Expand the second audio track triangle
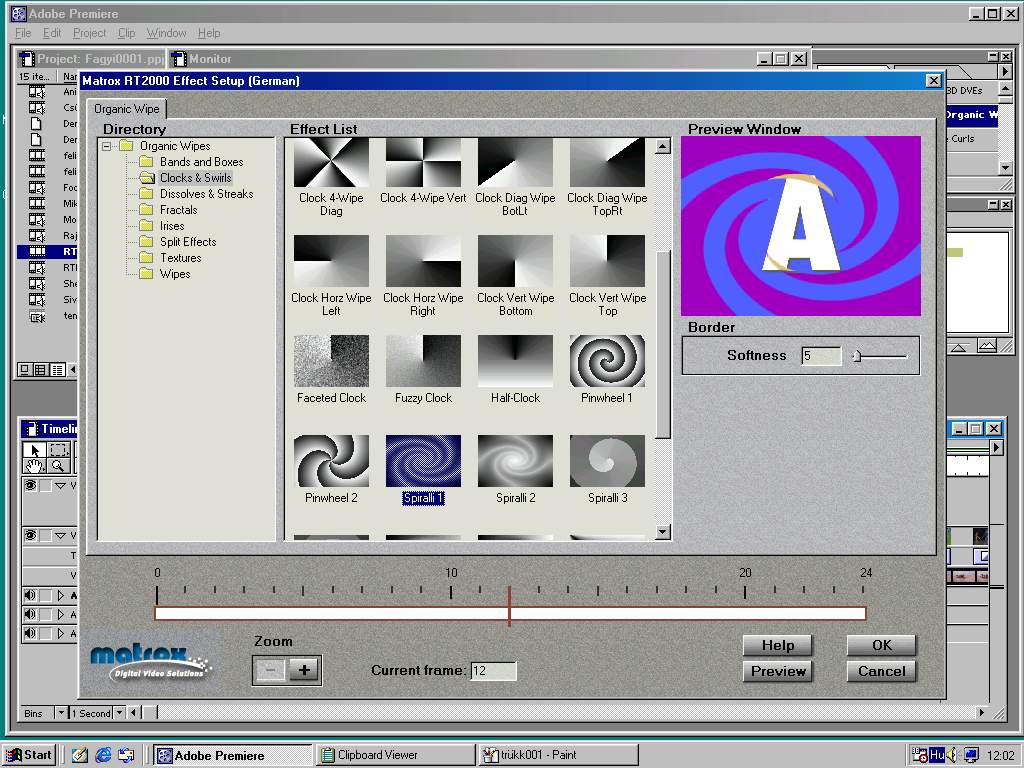Viewport: 1024px width, 768px height. [x=61, y=615]
